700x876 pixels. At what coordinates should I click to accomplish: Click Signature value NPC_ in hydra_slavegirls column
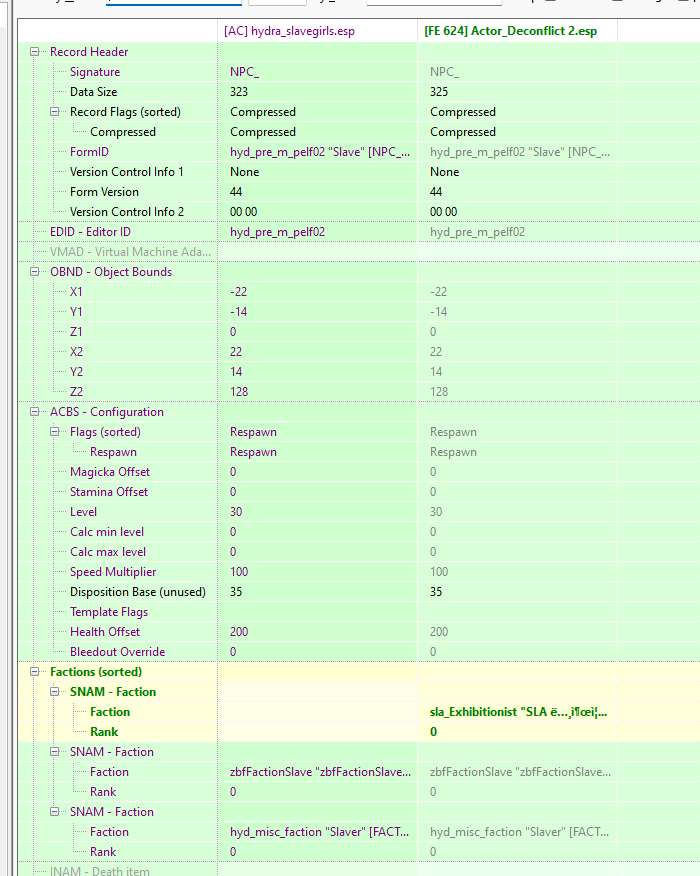coord(244,72)
